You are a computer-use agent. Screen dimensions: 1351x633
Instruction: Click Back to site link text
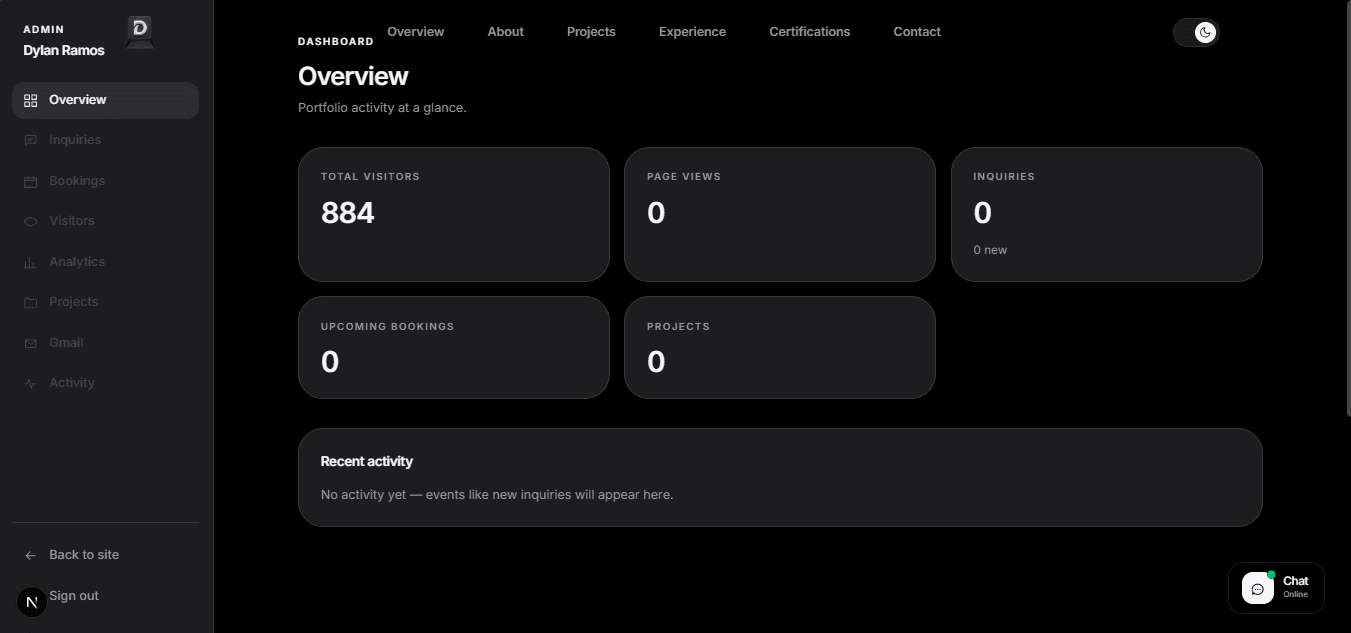tap(84, 555)
